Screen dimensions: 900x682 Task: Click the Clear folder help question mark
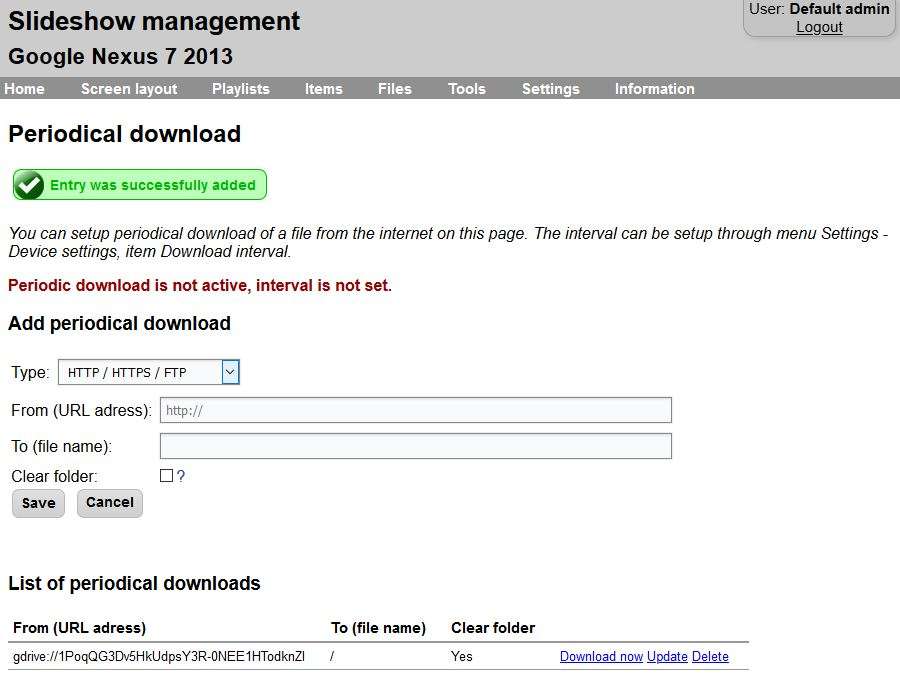pos(181,476)
